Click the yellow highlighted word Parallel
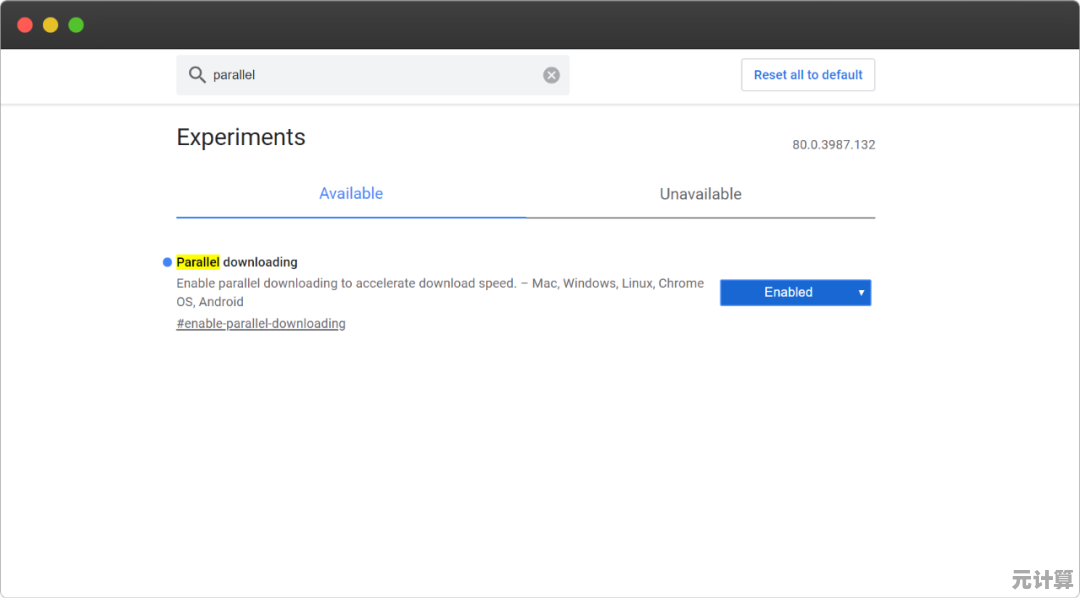The height and width of the screenshot is (598, 1080). click(198, 262)
